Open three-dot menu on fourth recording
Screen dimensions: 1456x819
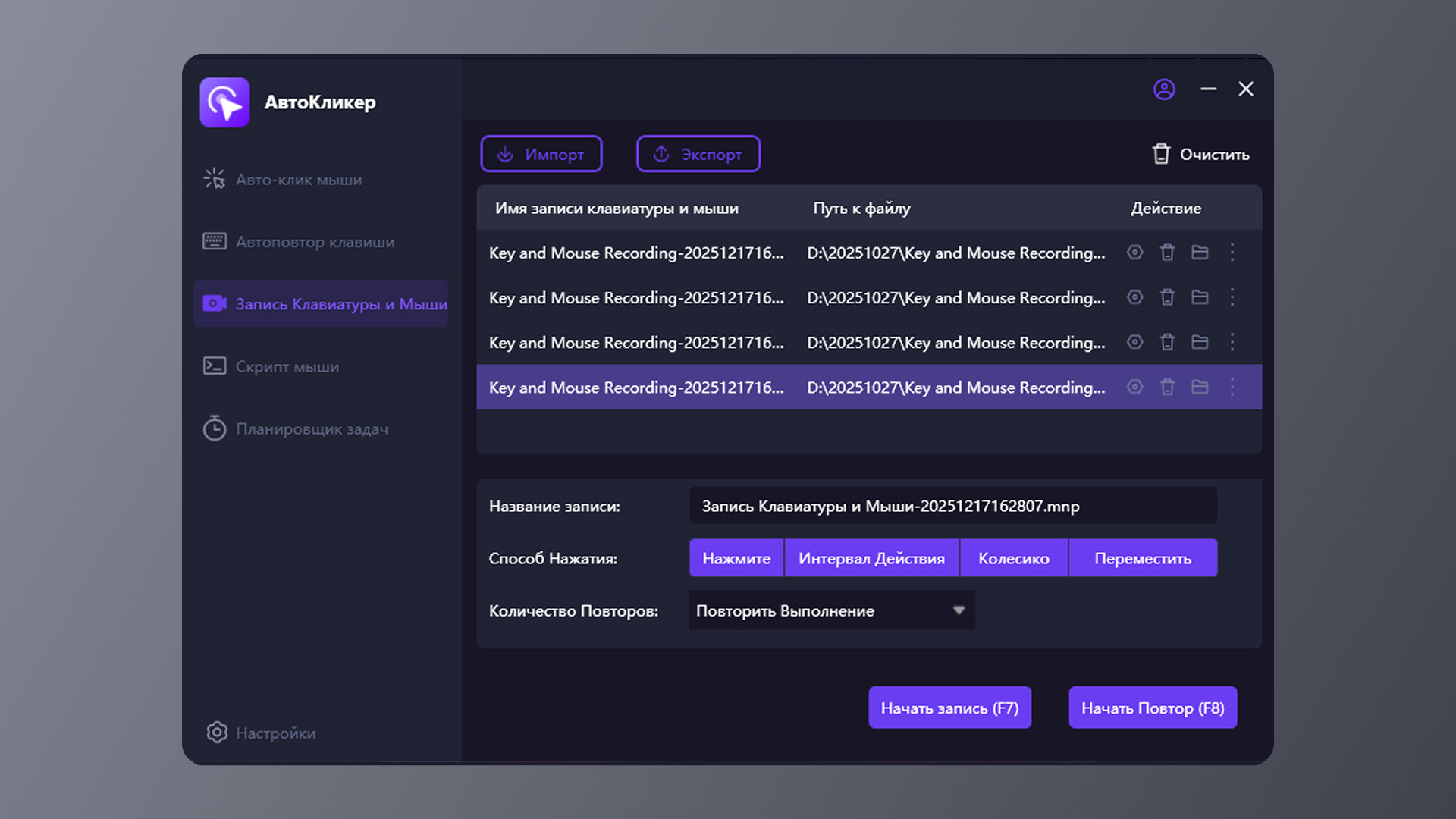[1232, 387]
